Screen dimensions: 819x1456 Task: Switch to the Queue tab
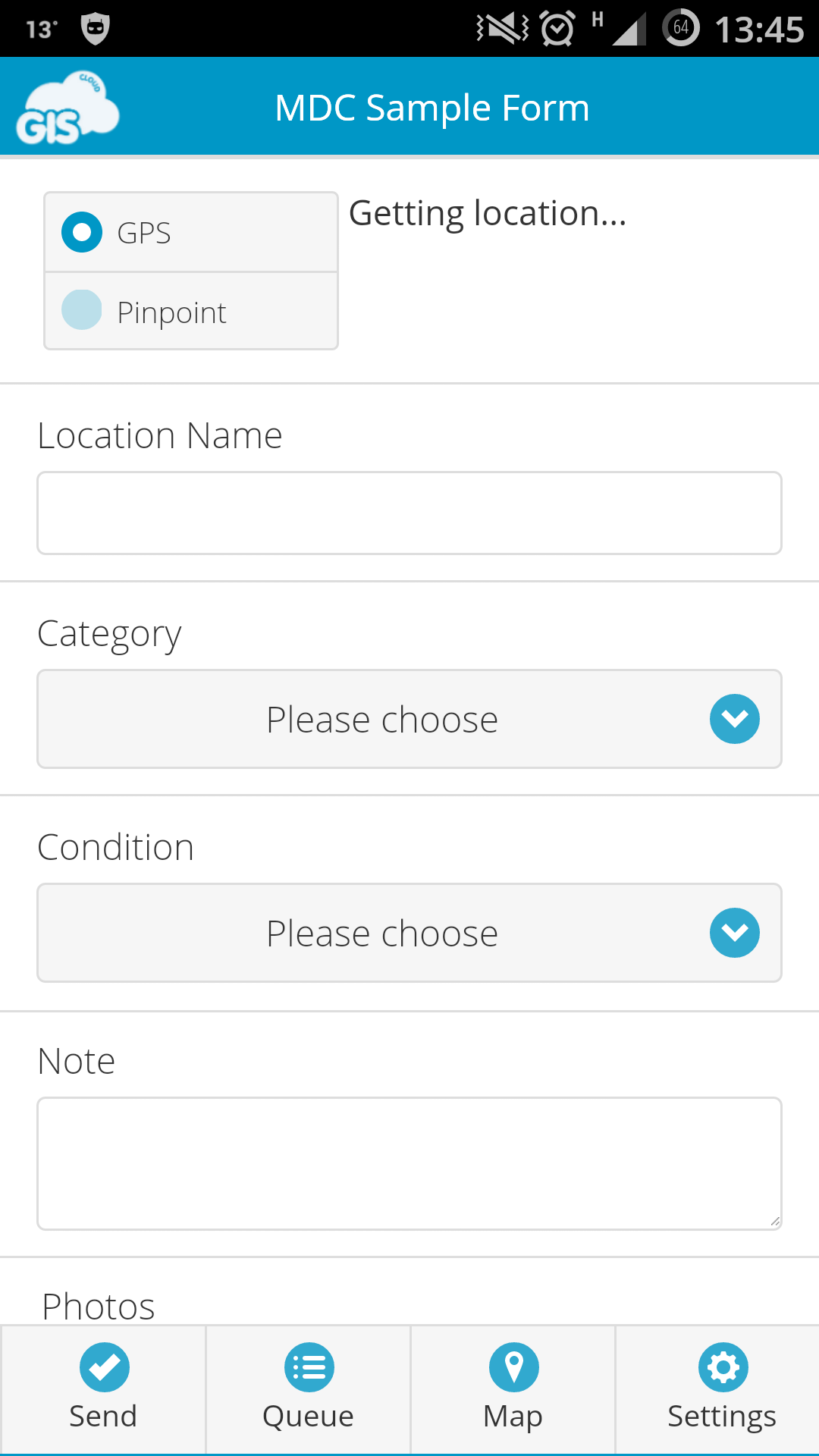pos(308,1389)
